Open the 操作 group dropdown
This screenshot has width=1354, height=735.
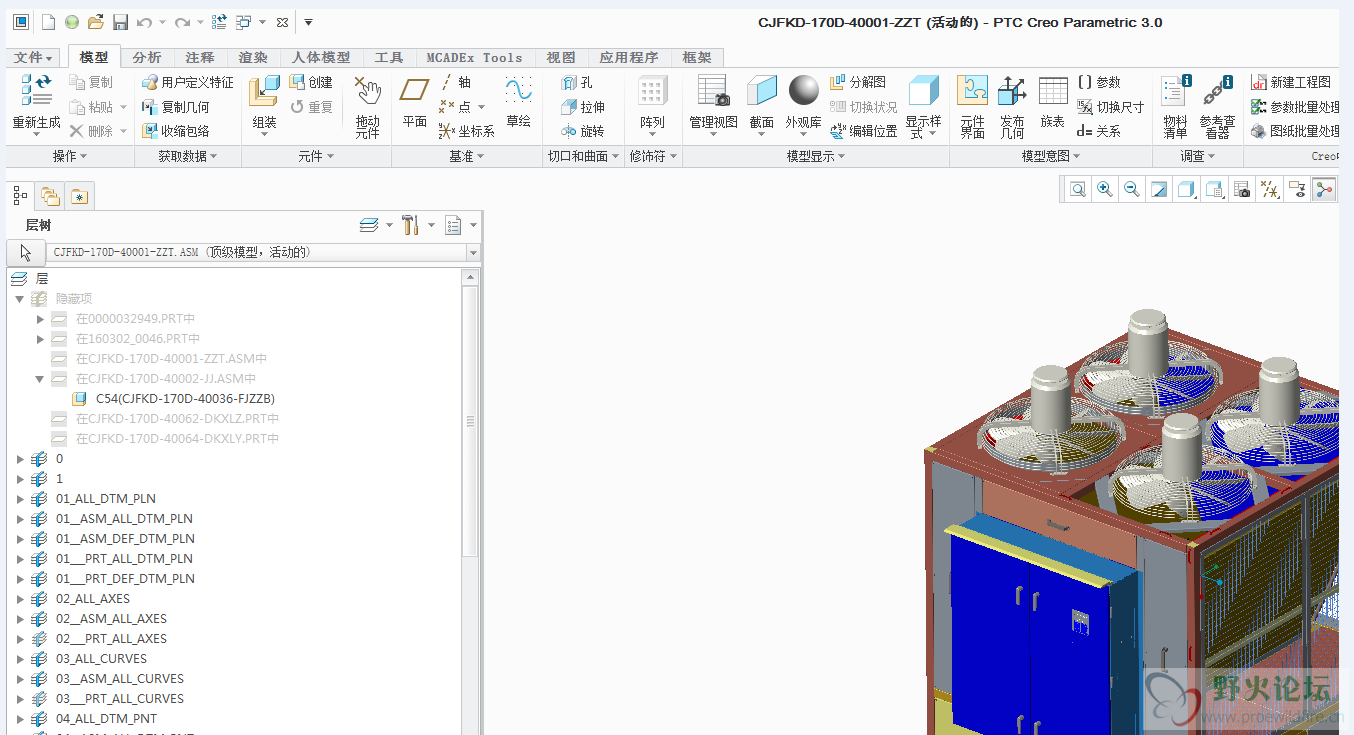coord(70,156)
